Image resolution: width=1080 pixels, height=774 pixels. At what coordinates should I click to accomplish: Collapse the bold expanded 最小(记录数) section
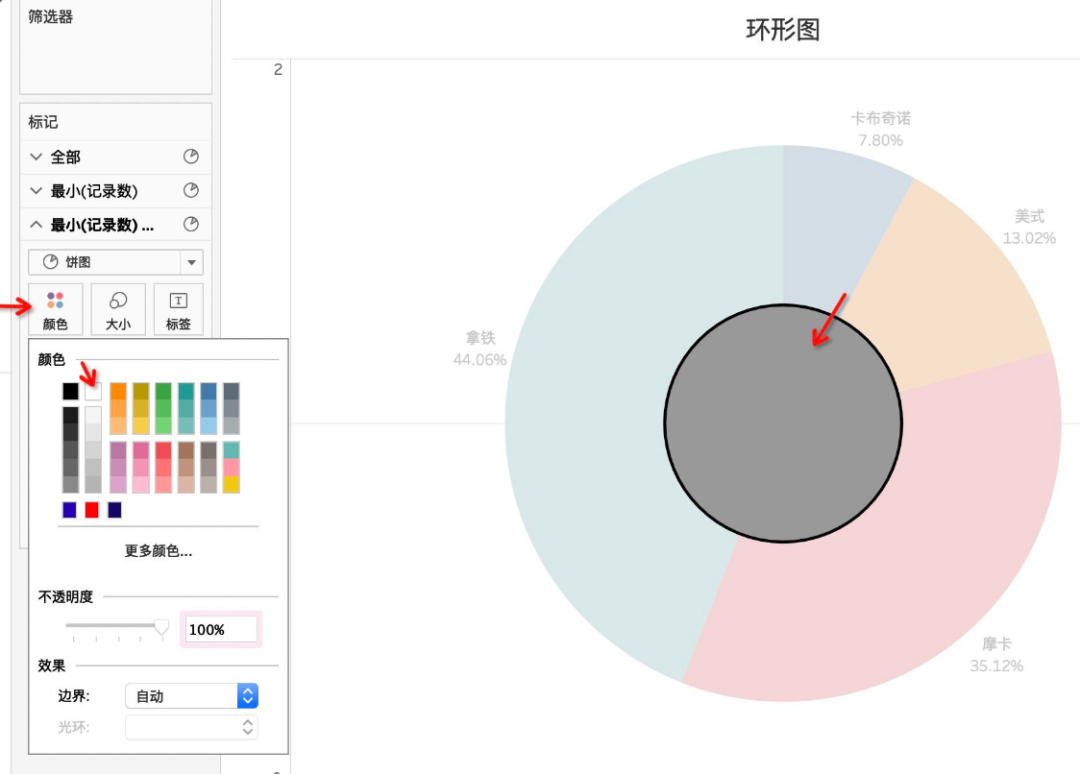(37, 225)
